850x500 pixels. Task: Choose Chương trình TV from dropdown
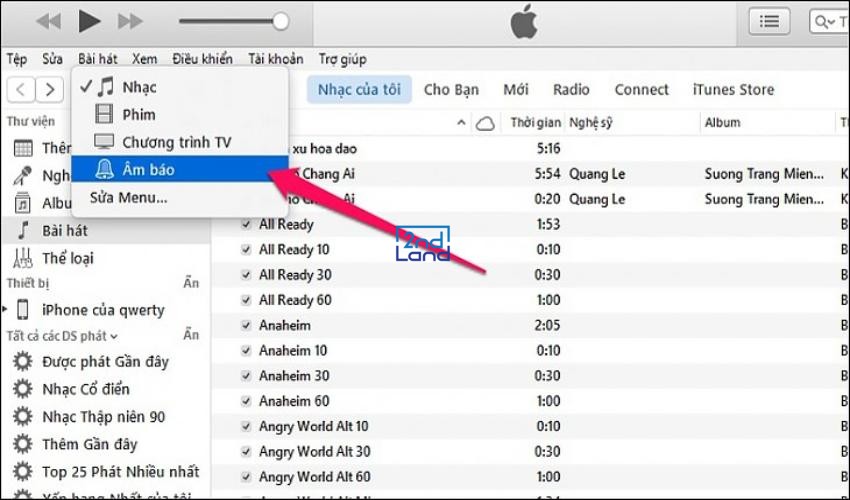coord(179,142)
